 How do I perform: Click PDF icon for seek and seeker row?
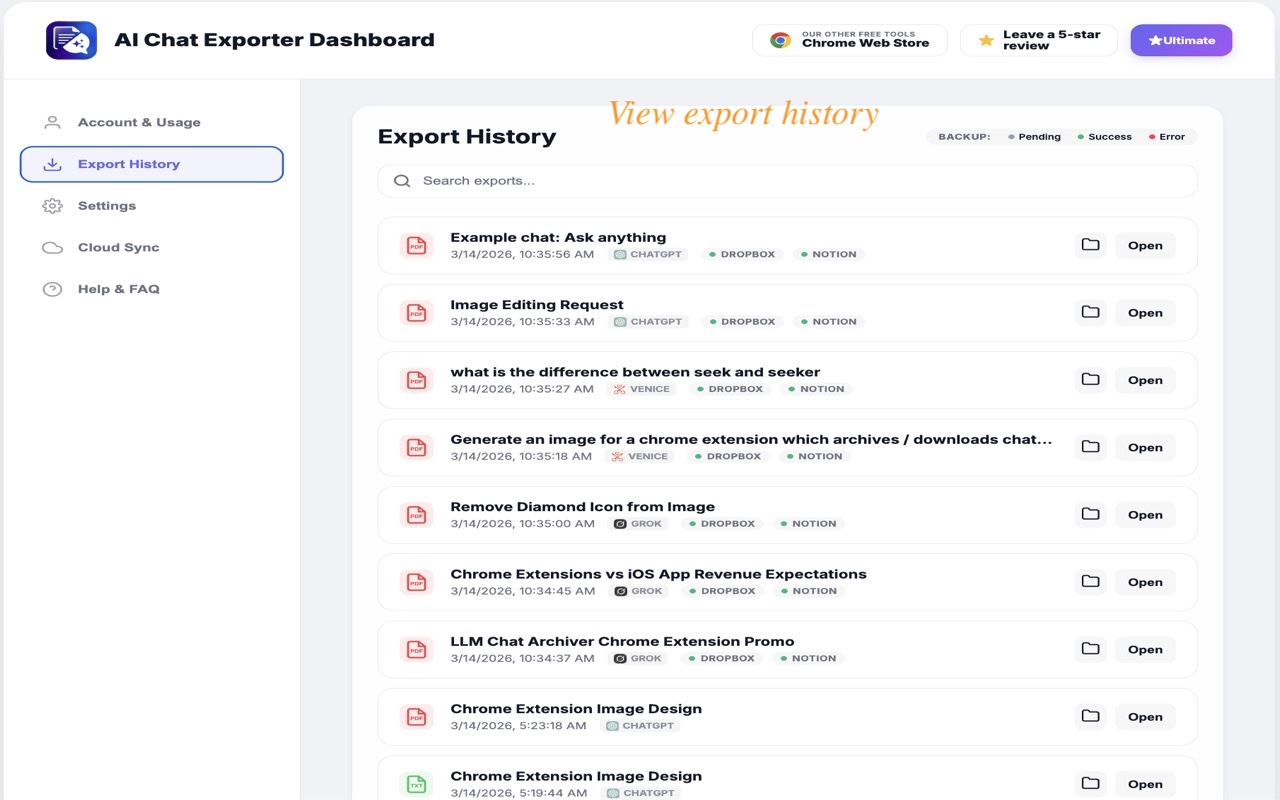416,380
